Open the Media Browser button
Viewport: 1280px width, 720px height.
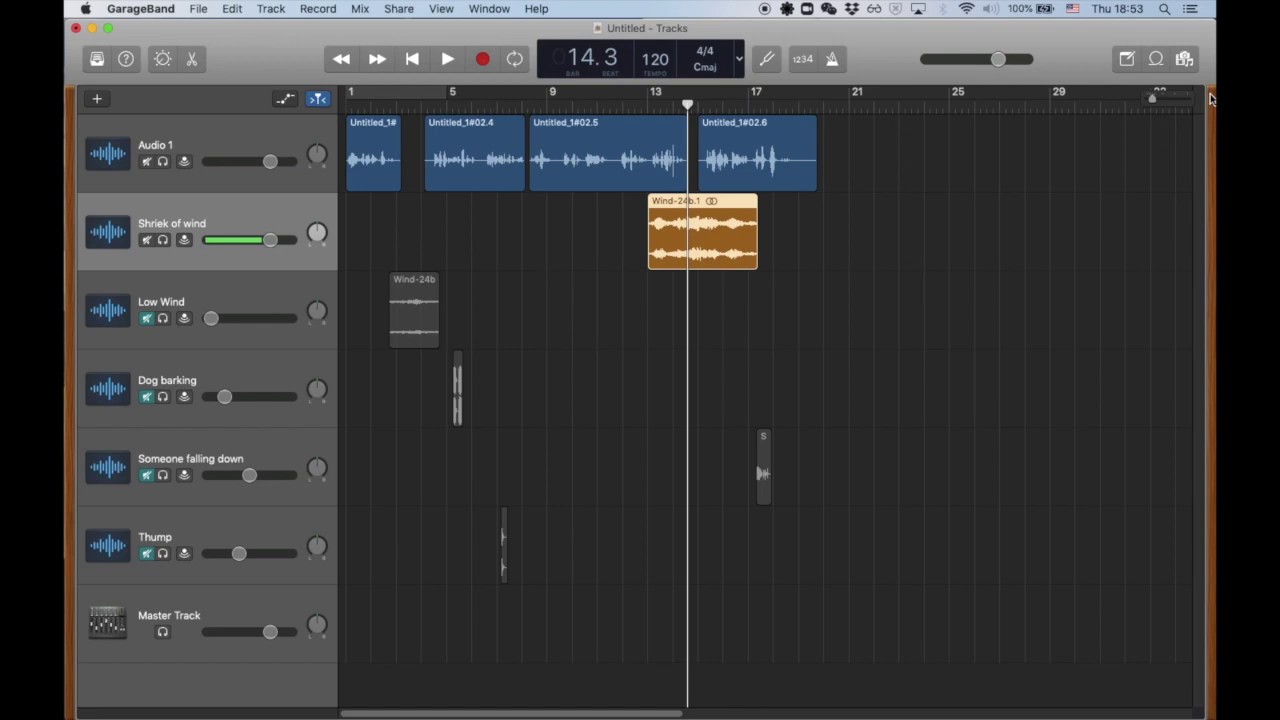pos(1185,59)
